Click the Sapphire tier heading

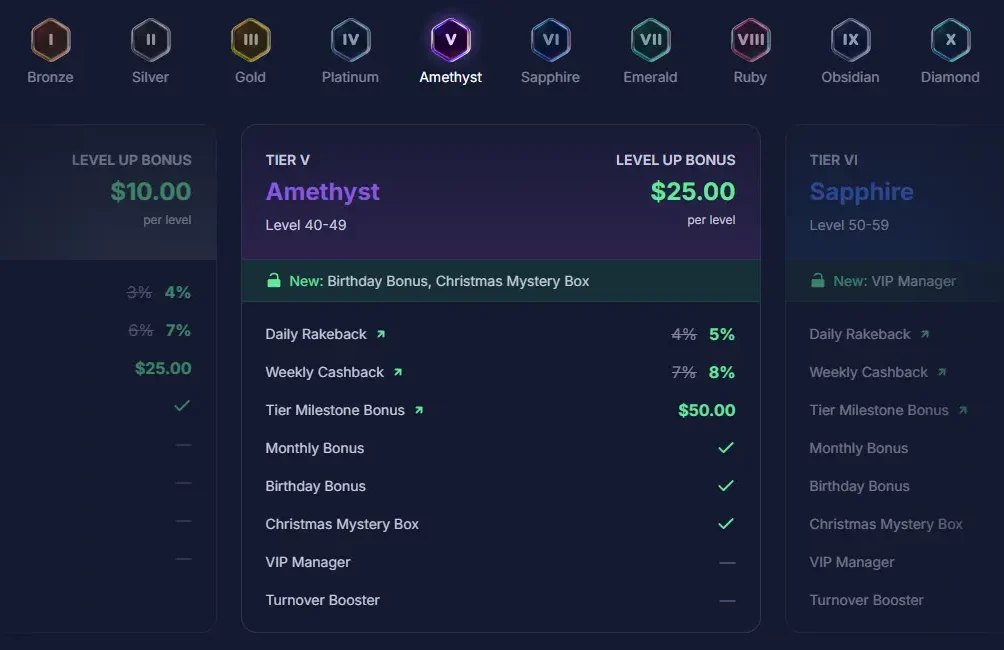(861, 191)
